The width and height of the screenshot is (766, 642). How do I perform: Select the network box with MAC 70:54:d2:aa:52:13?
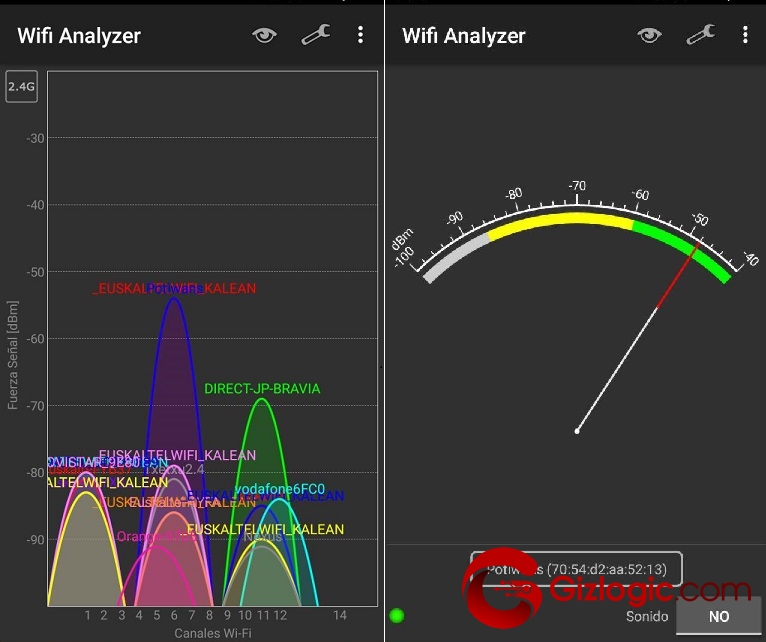click(576, 569)
